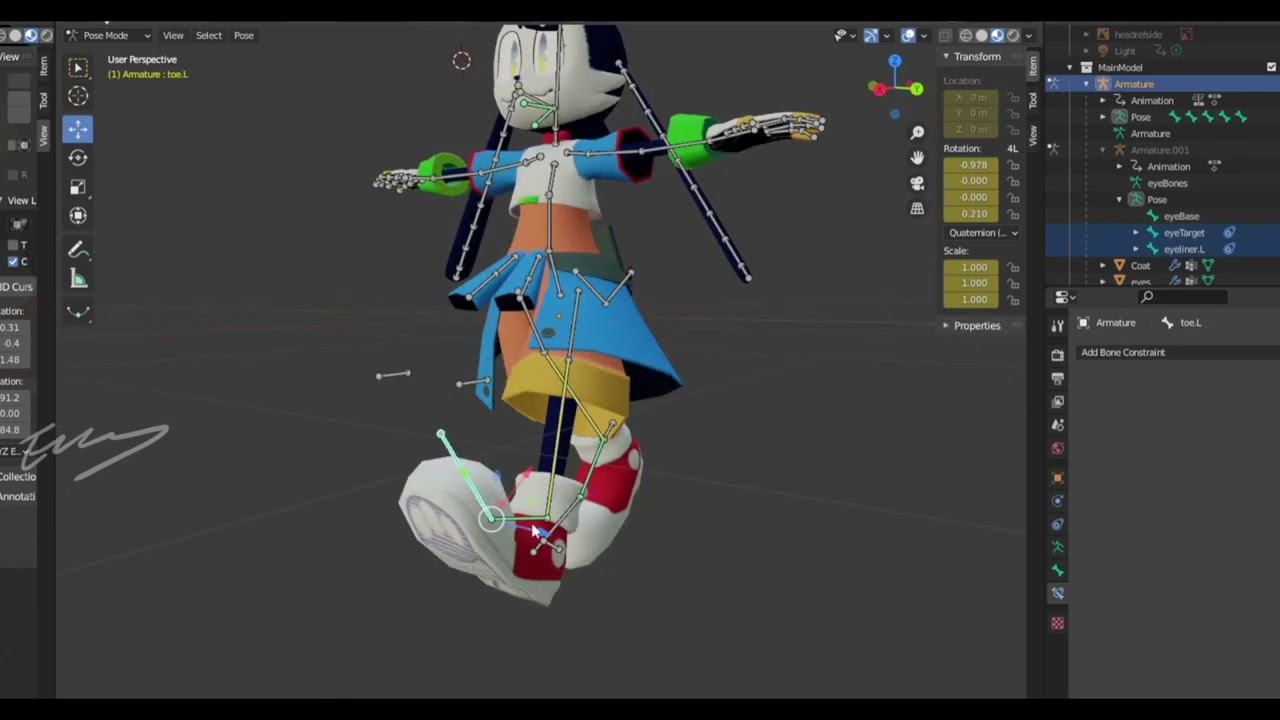The width and height of the screenshot is (1280, 720).
Task: Open viewport shading options dropdown arrow
Action: point(1028,36)
